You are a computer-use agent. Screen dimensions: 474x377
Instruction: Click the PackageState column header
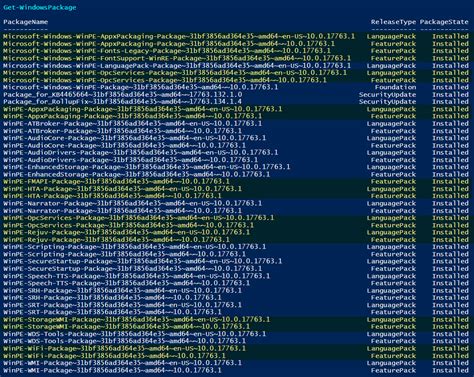tap(444, 22)
